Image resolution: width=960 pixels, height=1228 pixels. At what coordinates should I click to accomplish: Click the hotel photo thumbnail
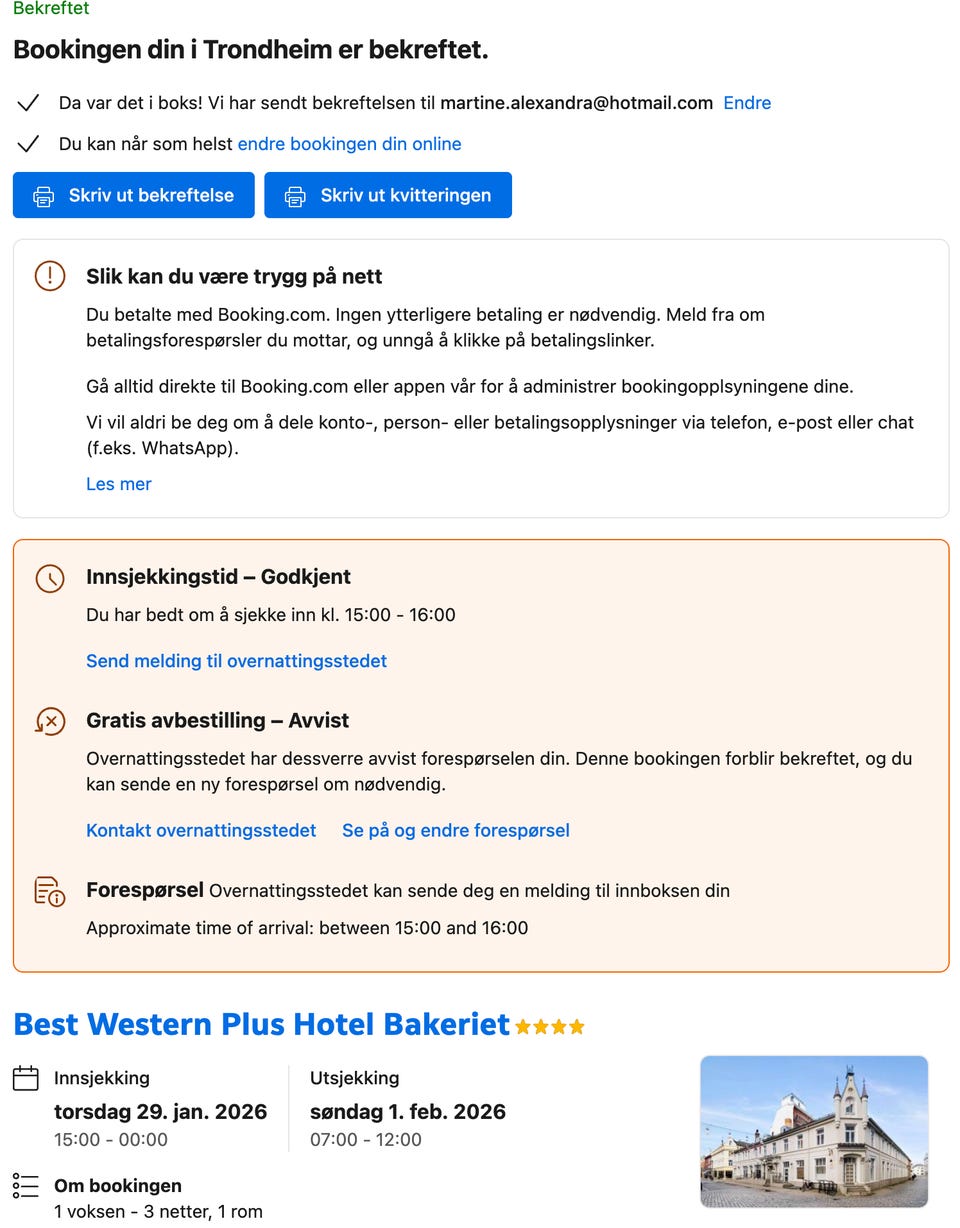[813, 1131]
